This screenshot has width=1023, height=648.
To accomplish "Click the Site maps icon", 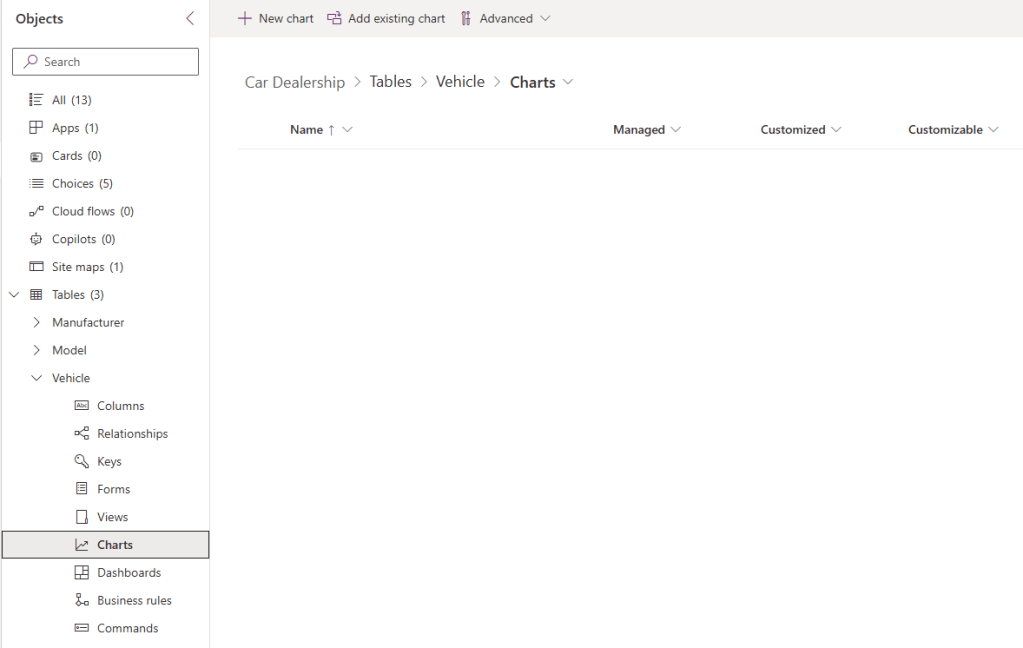I will pos(36,267).
